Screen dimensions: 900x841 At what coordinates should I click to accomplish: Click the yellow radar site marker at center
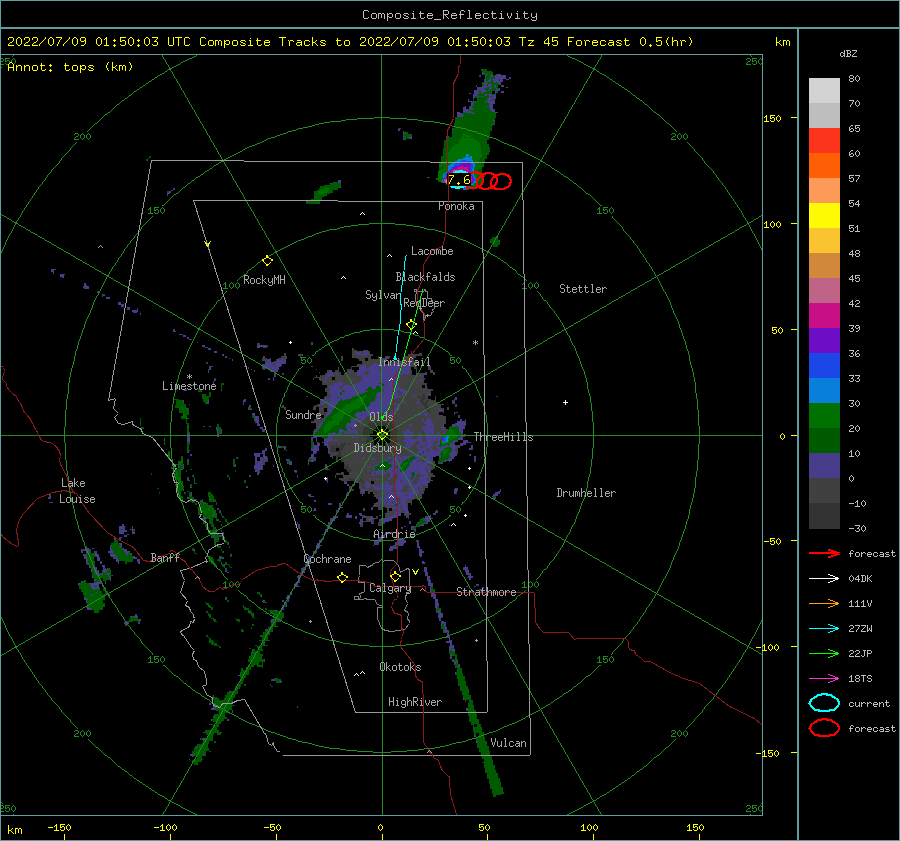[382, 435]
